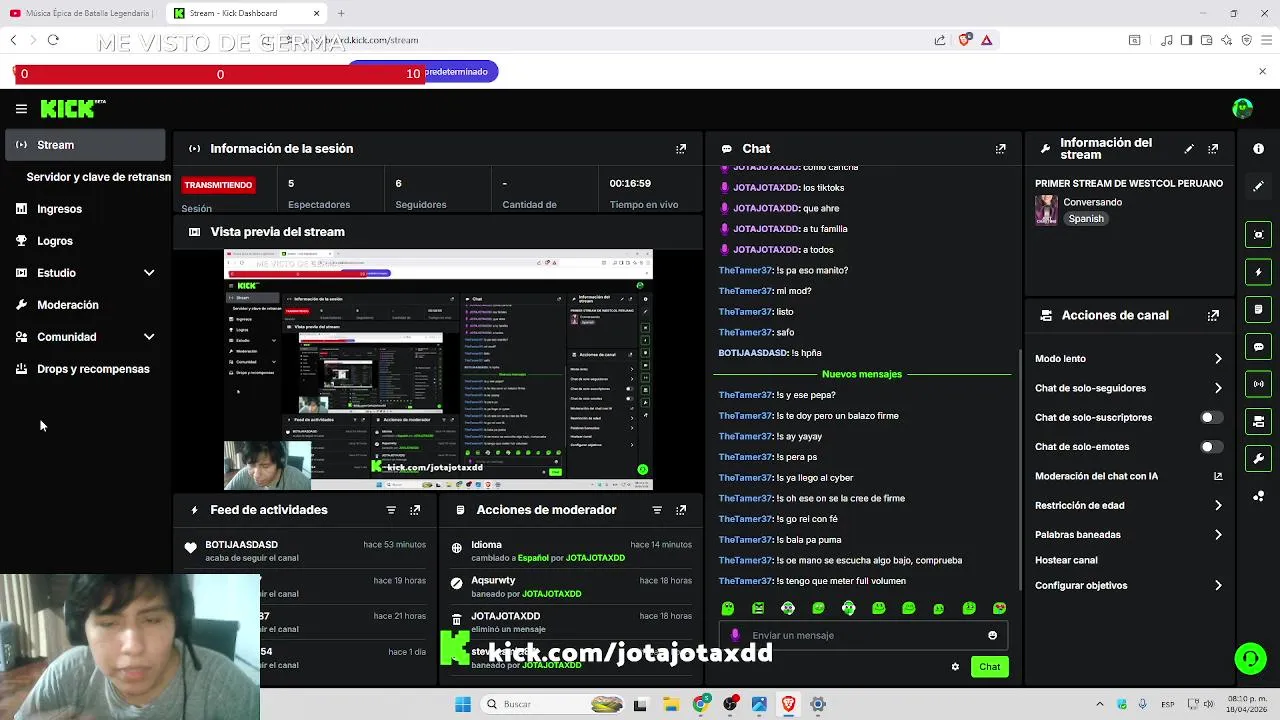Click the Conversando category thumbnail
The height and width of the screenshot is (720, 1280).
point(1046,209)
